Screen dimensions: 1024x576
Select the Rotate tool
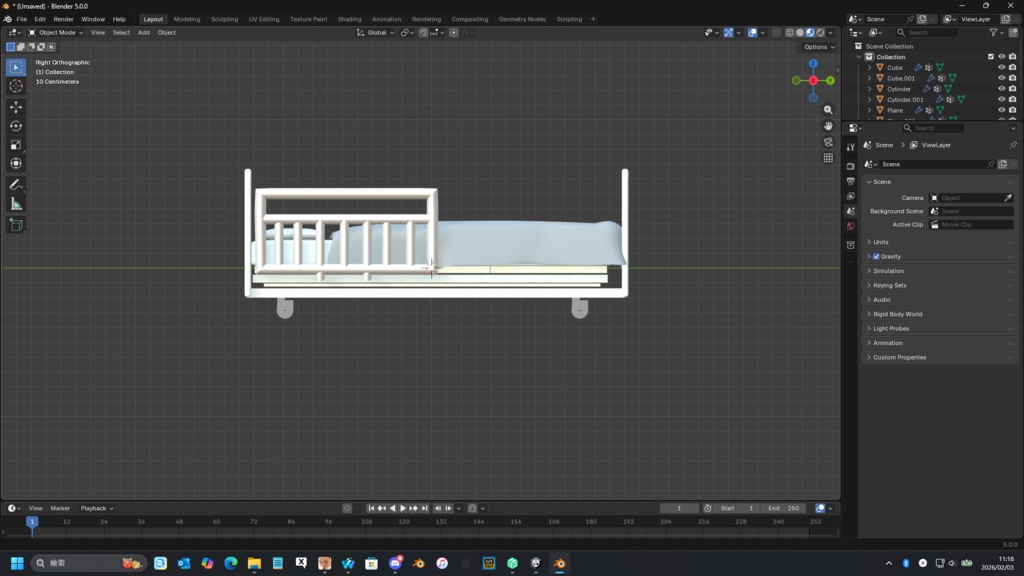click(x=16, y=126)
